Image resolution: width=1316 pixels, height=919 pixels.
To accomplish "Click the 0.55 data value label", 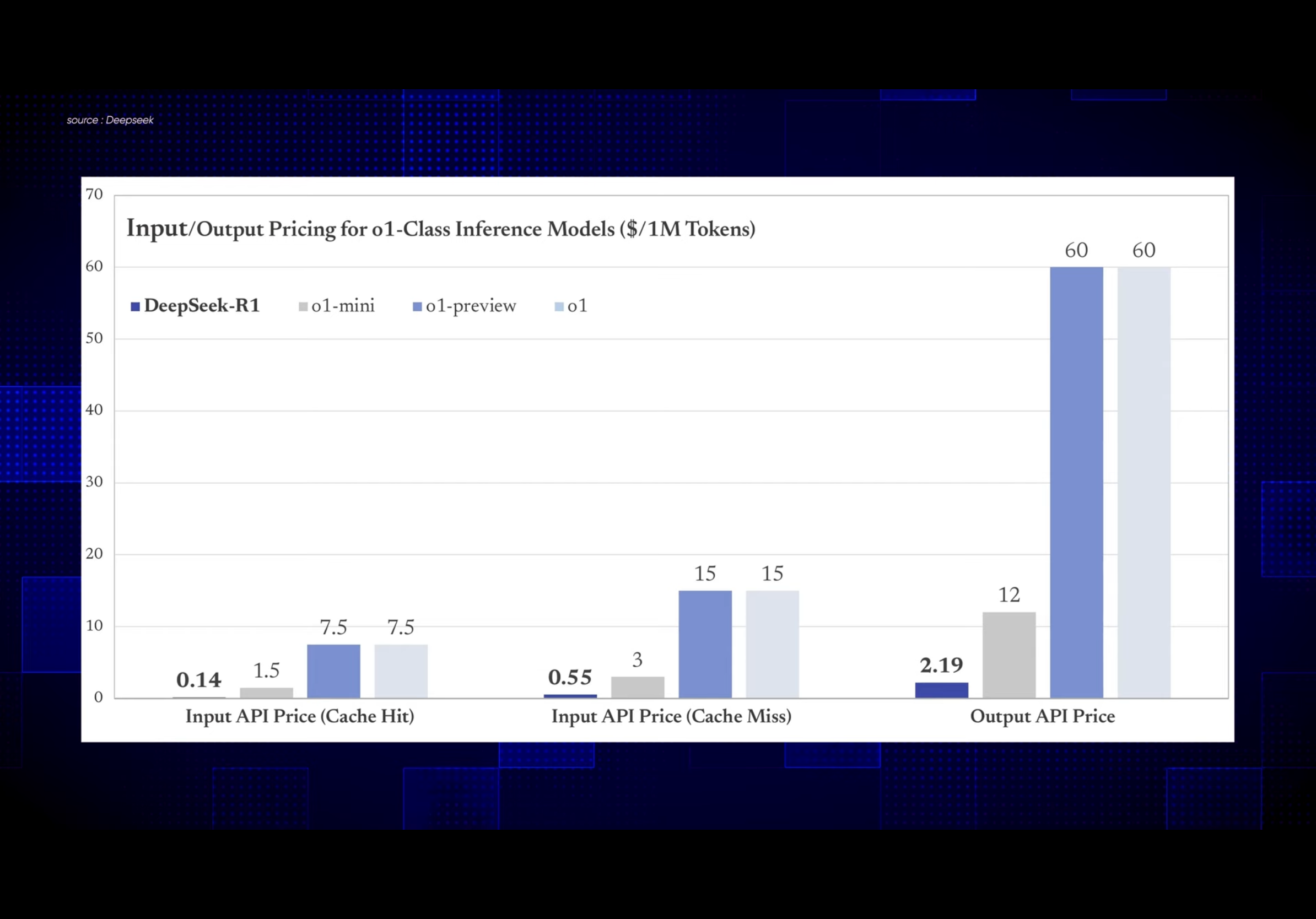I will [x=570, y=677].
